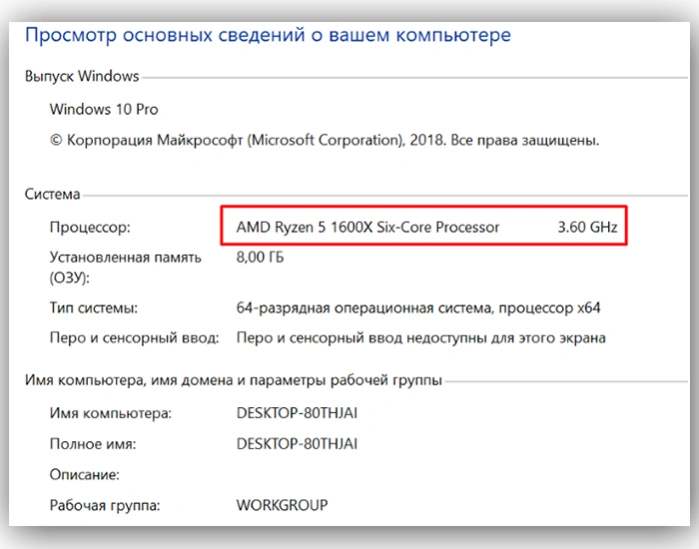Click the 'Система' section label
699x549 pixels.
52,194
